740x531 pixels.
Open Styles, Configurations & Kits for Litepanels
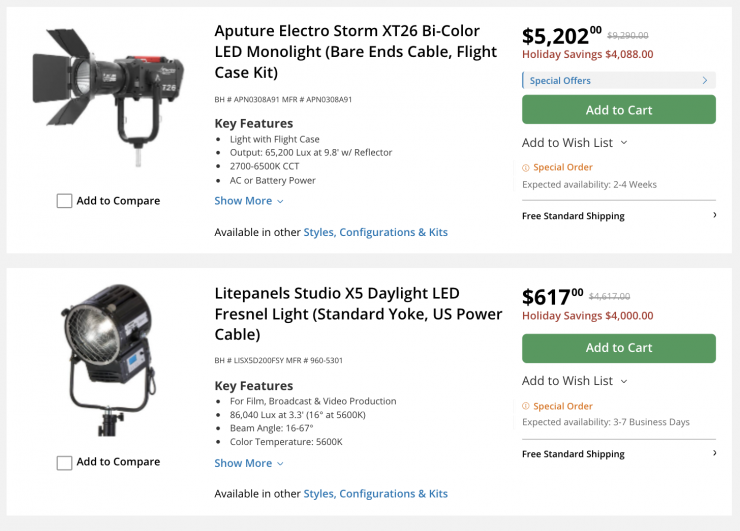(x=375, y=493)
